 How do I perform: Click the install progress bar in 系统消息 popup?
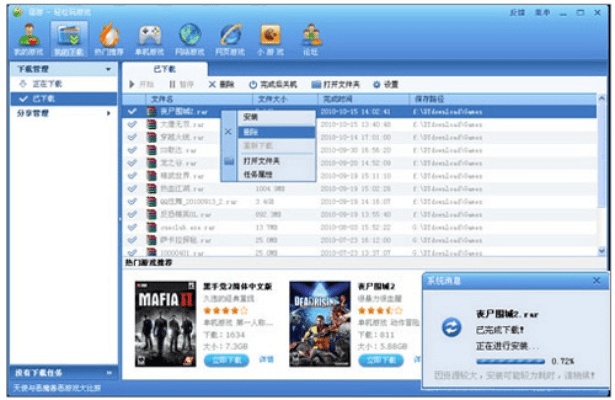510,359
